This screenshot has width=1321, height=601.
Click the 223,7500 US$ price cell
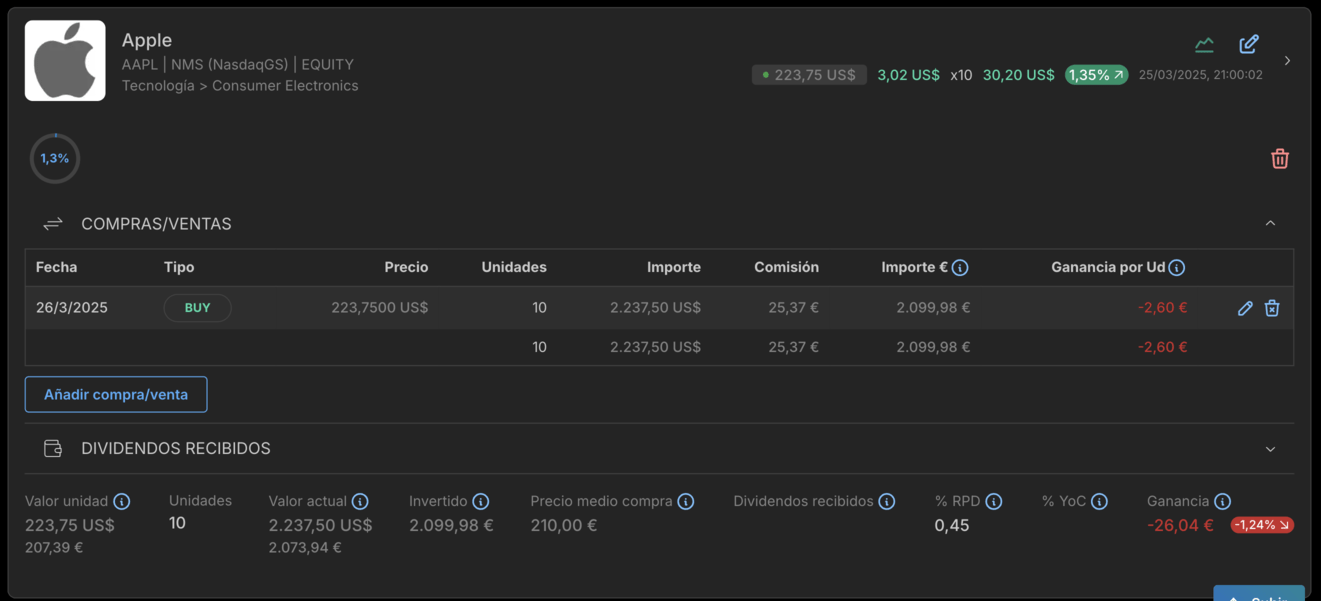coord(380,308)
